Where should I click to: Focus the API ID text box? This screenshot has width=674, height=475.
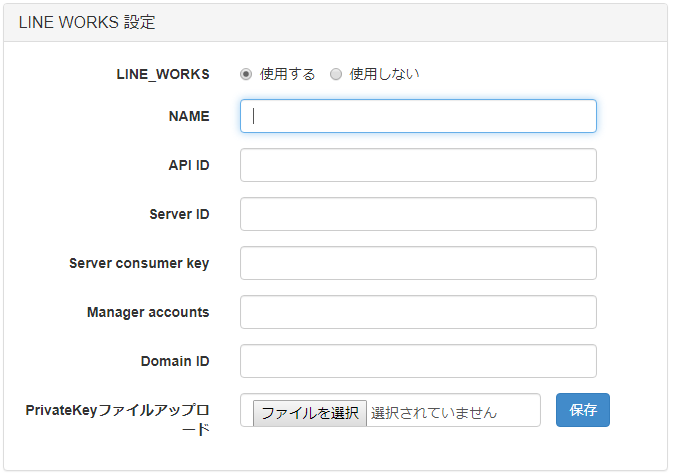(x=418, y=165)
